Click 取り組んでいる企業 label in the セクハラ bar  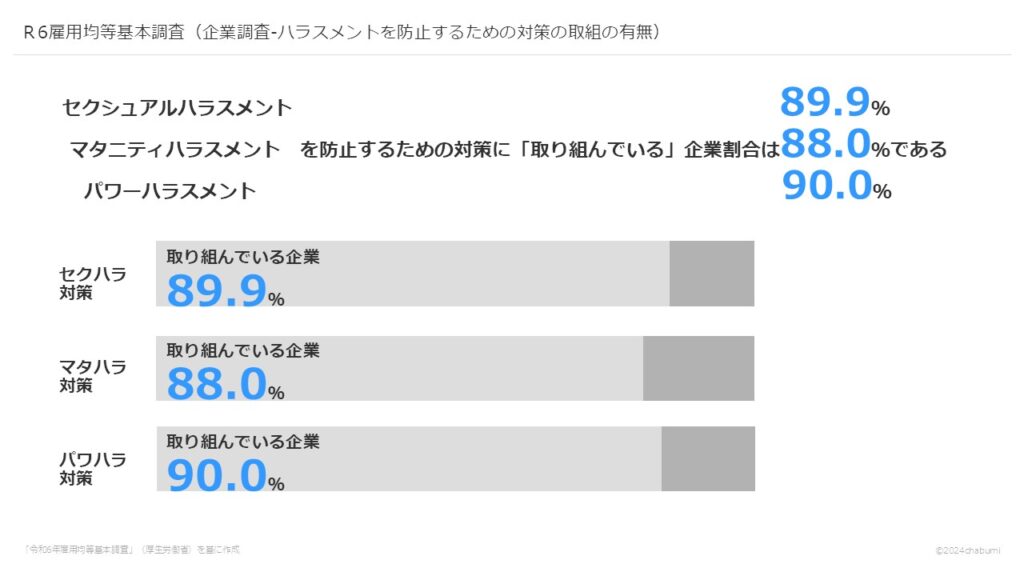[x=243, y=257]
